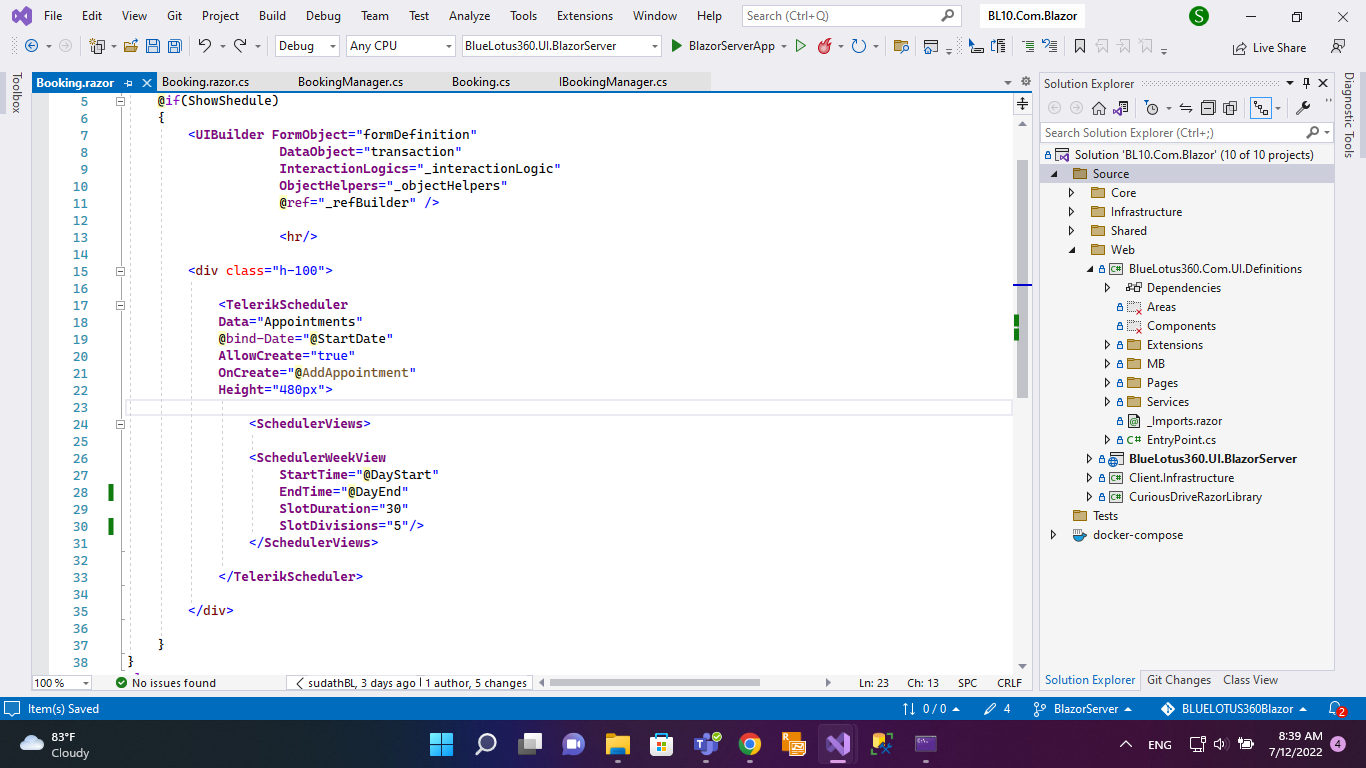
Task: Open Properties wrench icon in Solution Explorer
Action: point(1303,108)
